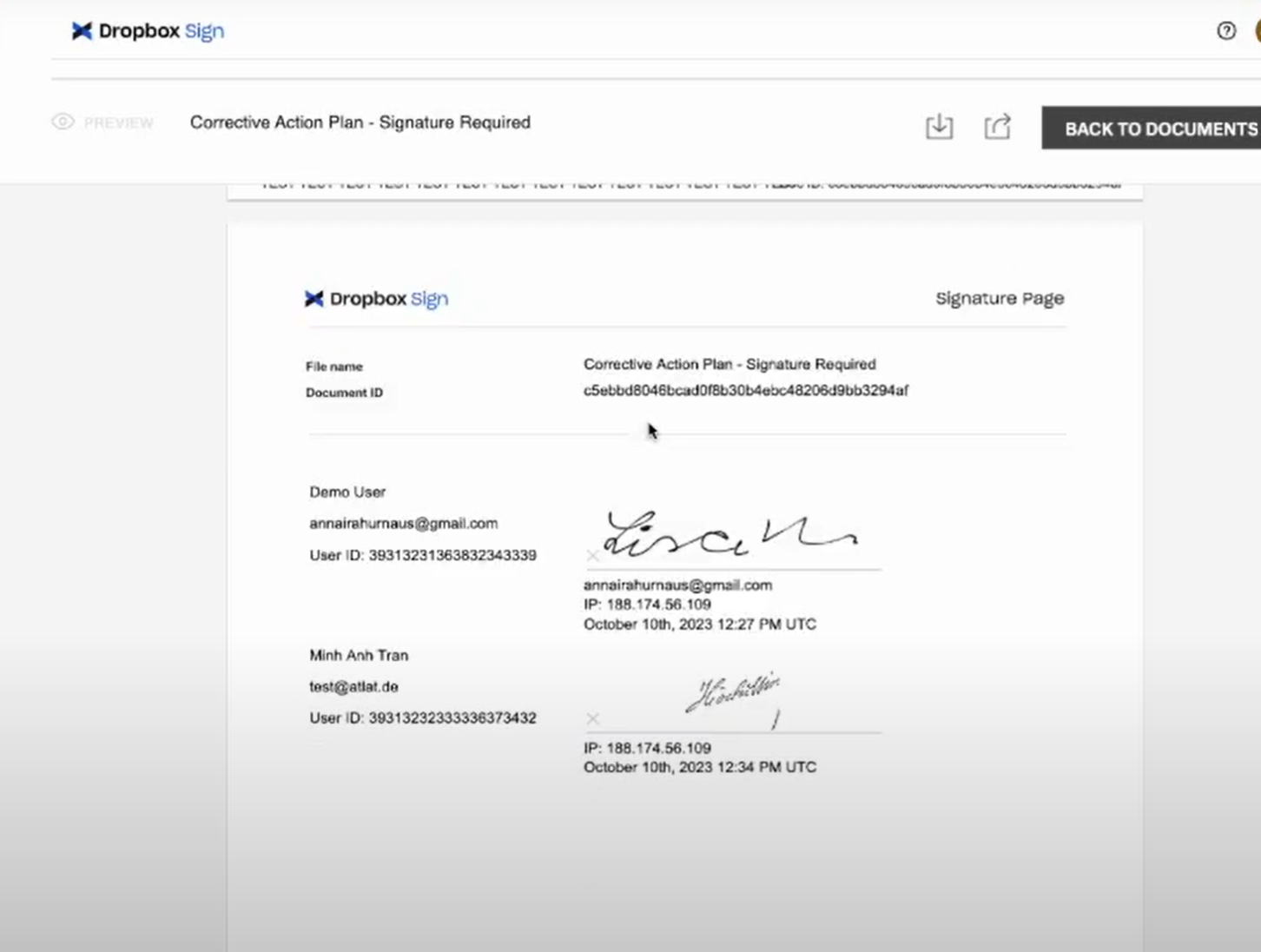Click email below the first signature line
Screen dimensions: 1261x952
pos(677,585)
